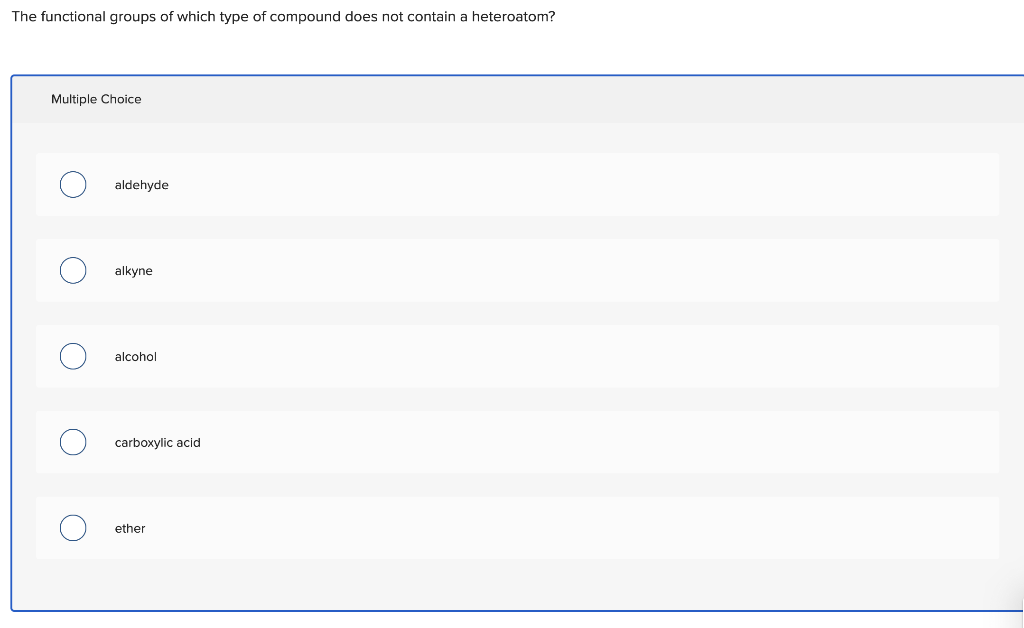Pick the carboxylic acid radio button
This screenshot has width=1024, height=628.
pos(73,442)
